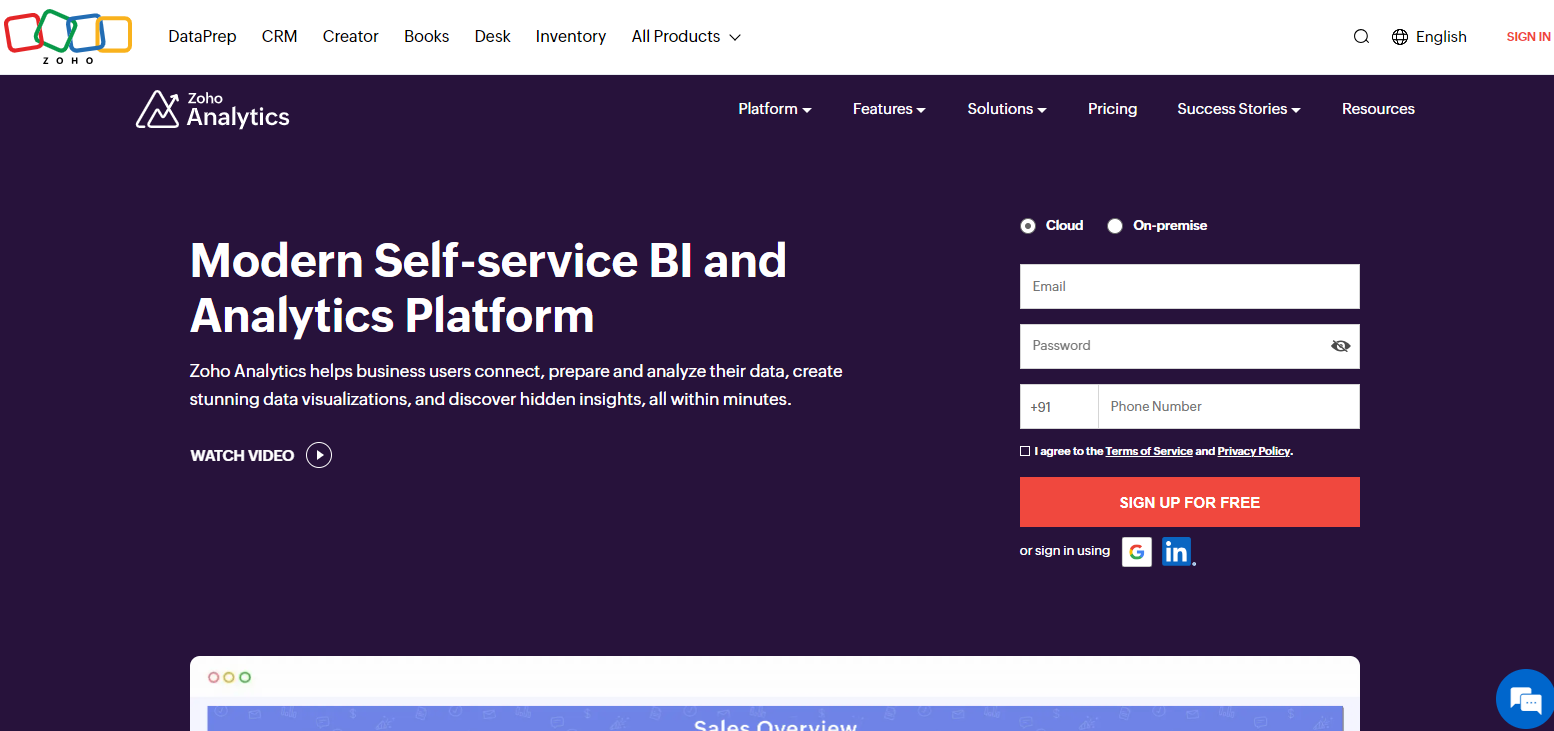The width and height of the screenshot is (1554, 731).
Task: Open the search magnifier icon
Action: coord(1361,37)
